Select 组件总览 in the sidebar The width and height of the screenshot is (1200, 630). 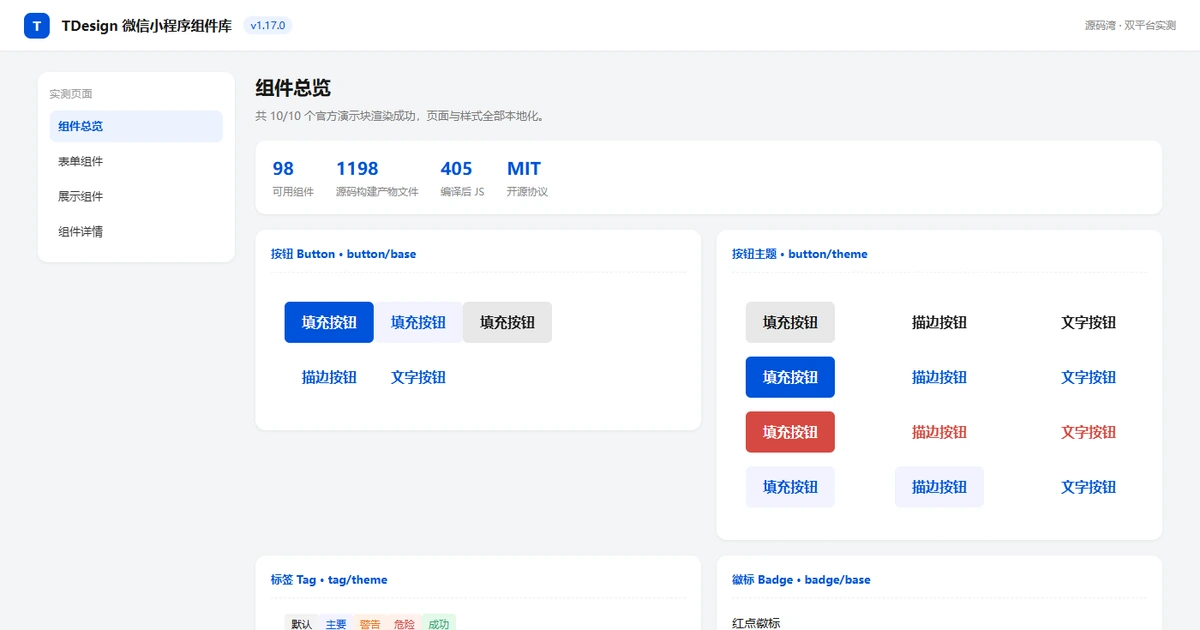[136, 126]
